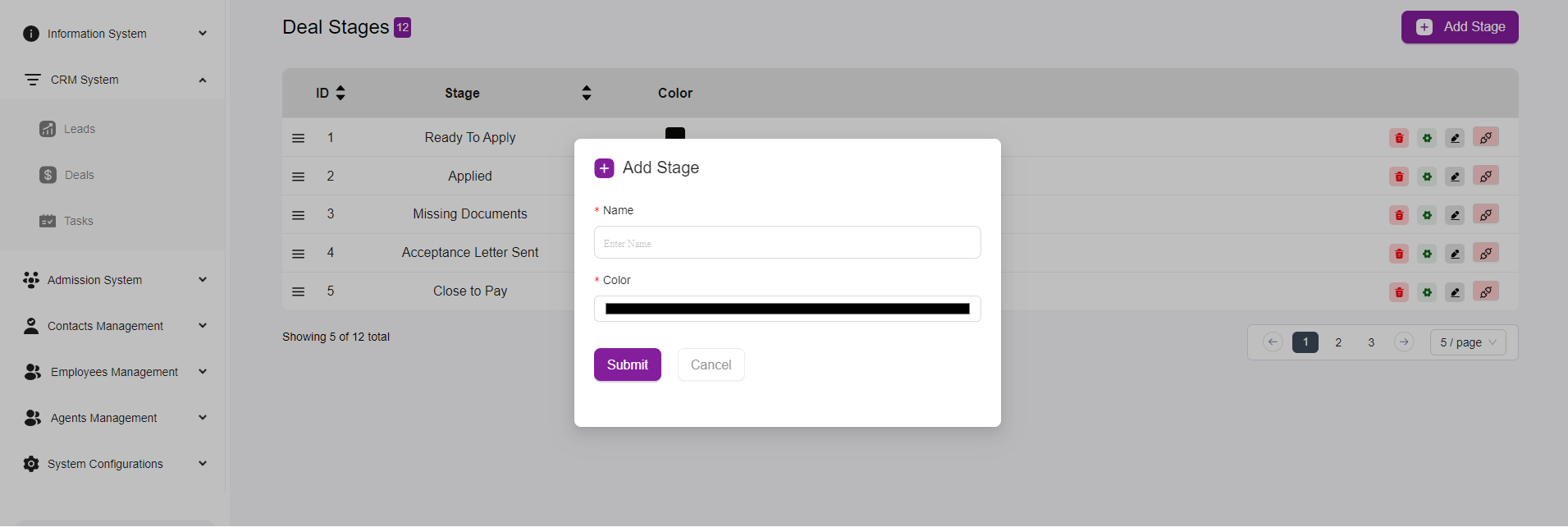The width and height of the screenshot is (1568, 532).
Task: Click the drag handle on the Acceptance Letter Sent row
Action: (x=299, y=254)
